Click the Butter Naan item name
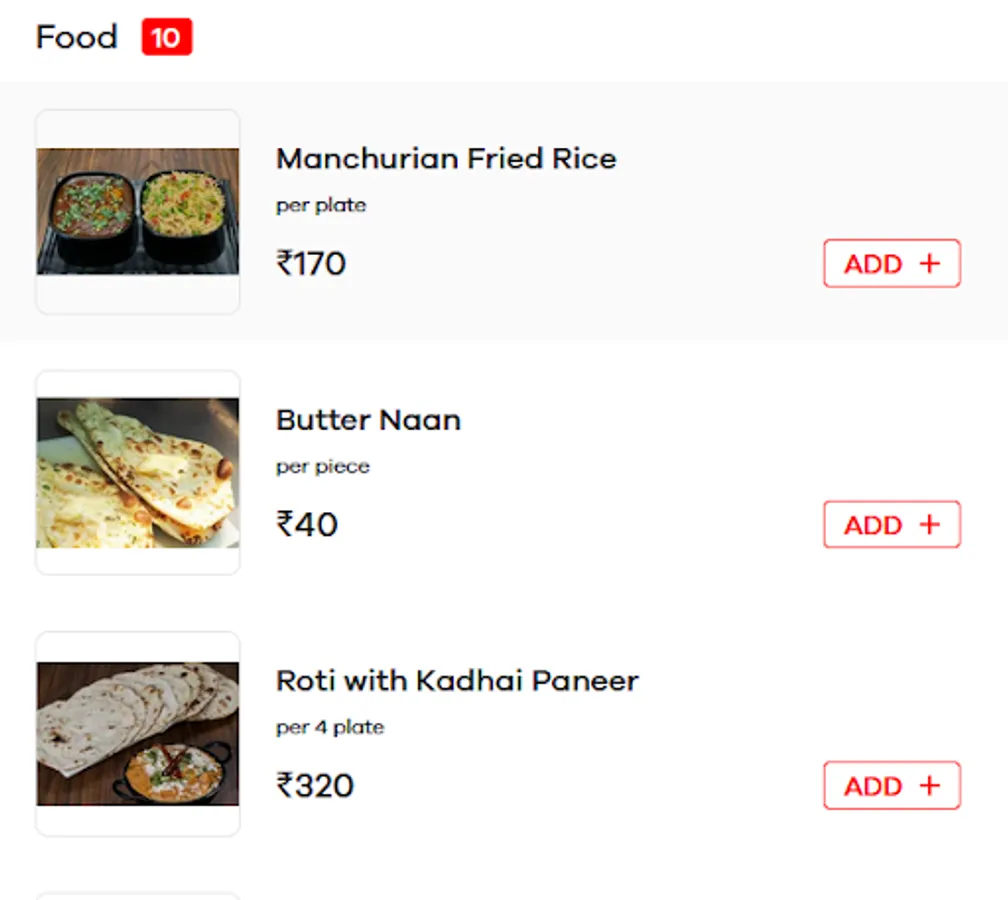Screen dimensions: 1008x900 click(x=368, y=420)
